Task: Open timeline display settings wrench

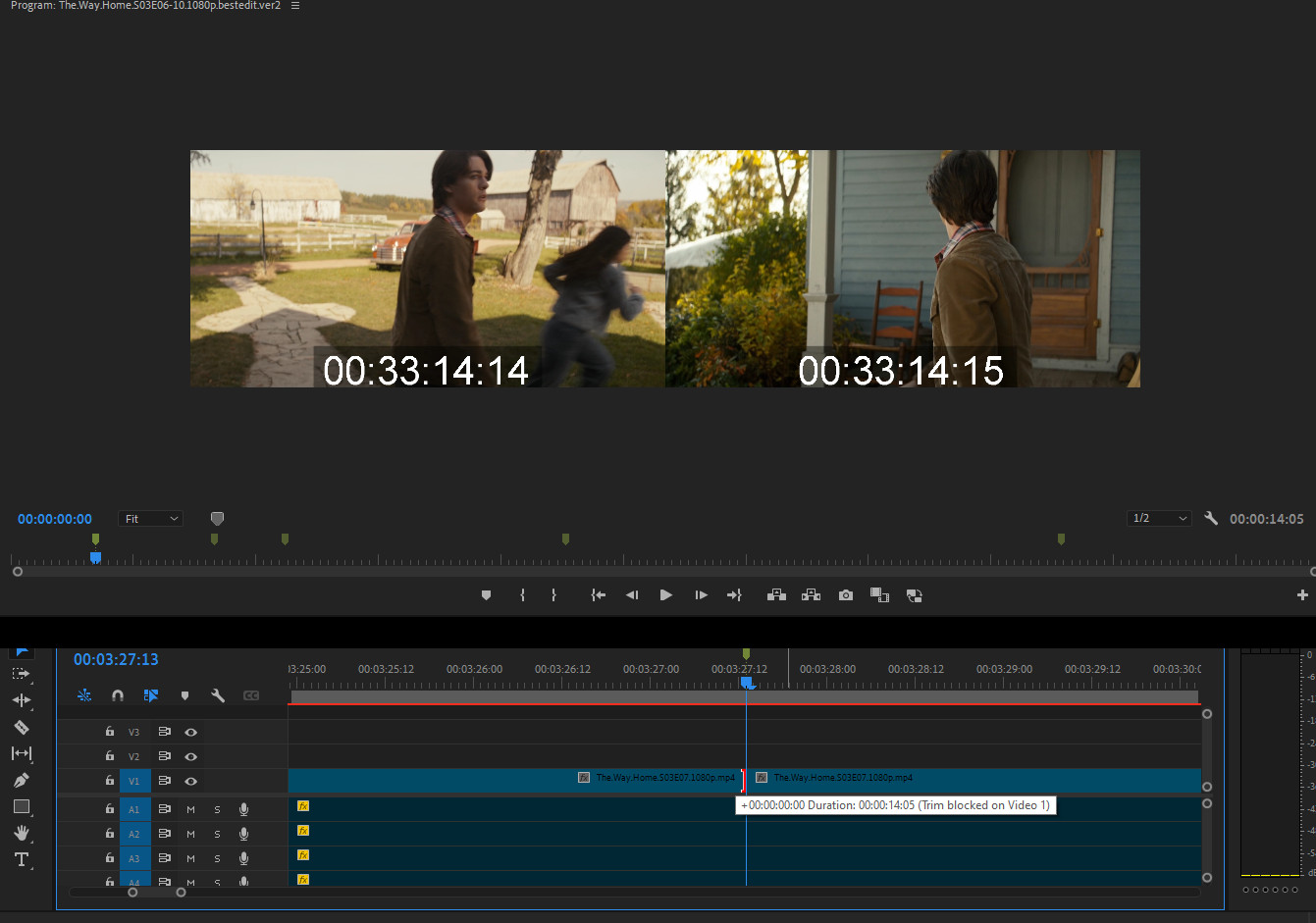Action: tap(218, 695)
